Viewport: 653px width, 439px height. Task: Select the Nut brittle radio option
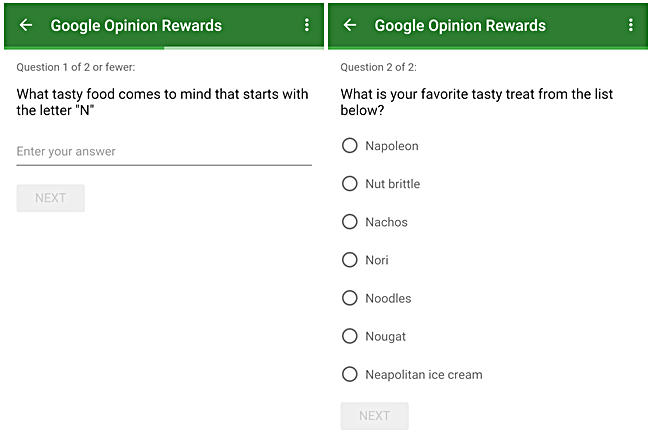pyautogui.click(x=350, y=184)
